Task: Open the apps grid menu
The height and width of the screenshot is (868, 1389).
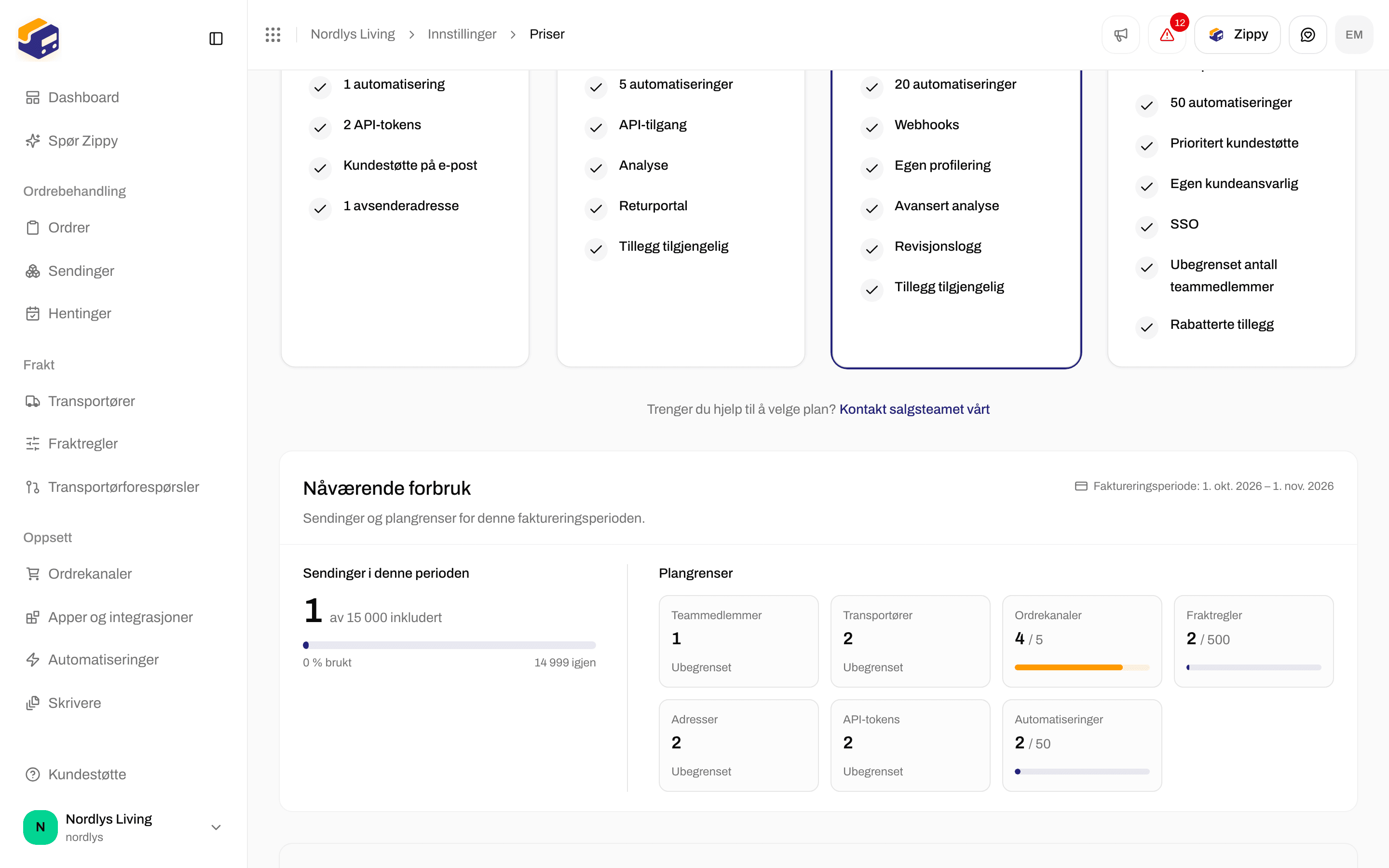Action: 273,34
